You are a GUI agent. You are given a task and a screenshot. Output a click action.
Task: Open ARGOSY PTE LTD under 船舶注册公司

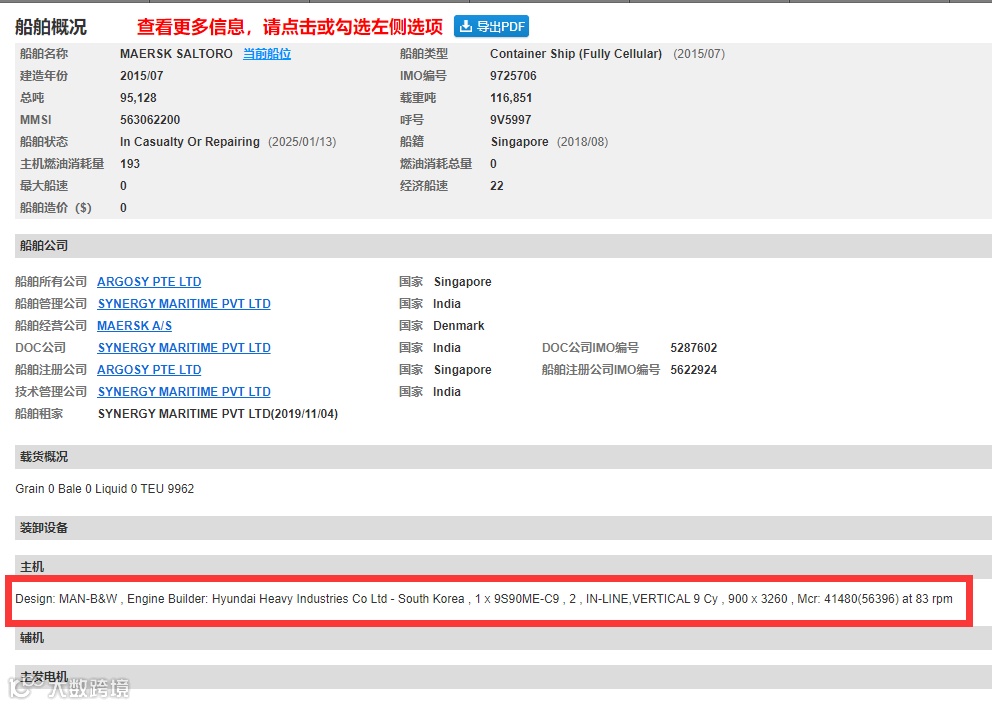pos(149,369)
